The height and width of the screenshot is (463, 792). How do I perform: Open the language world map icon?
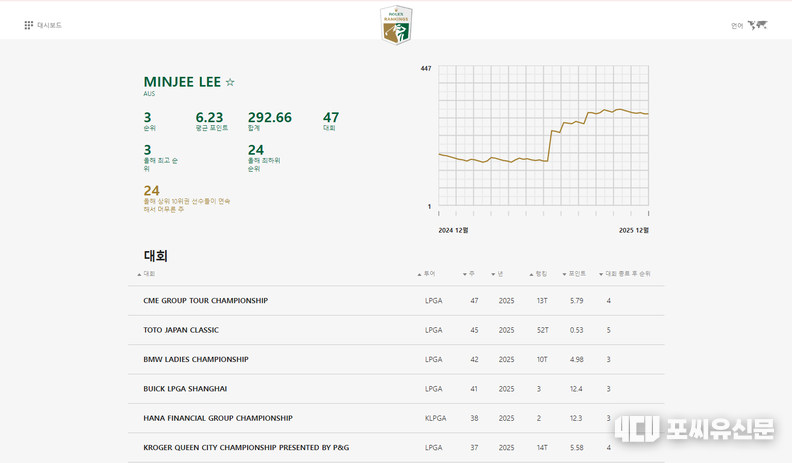pos(758,25)
